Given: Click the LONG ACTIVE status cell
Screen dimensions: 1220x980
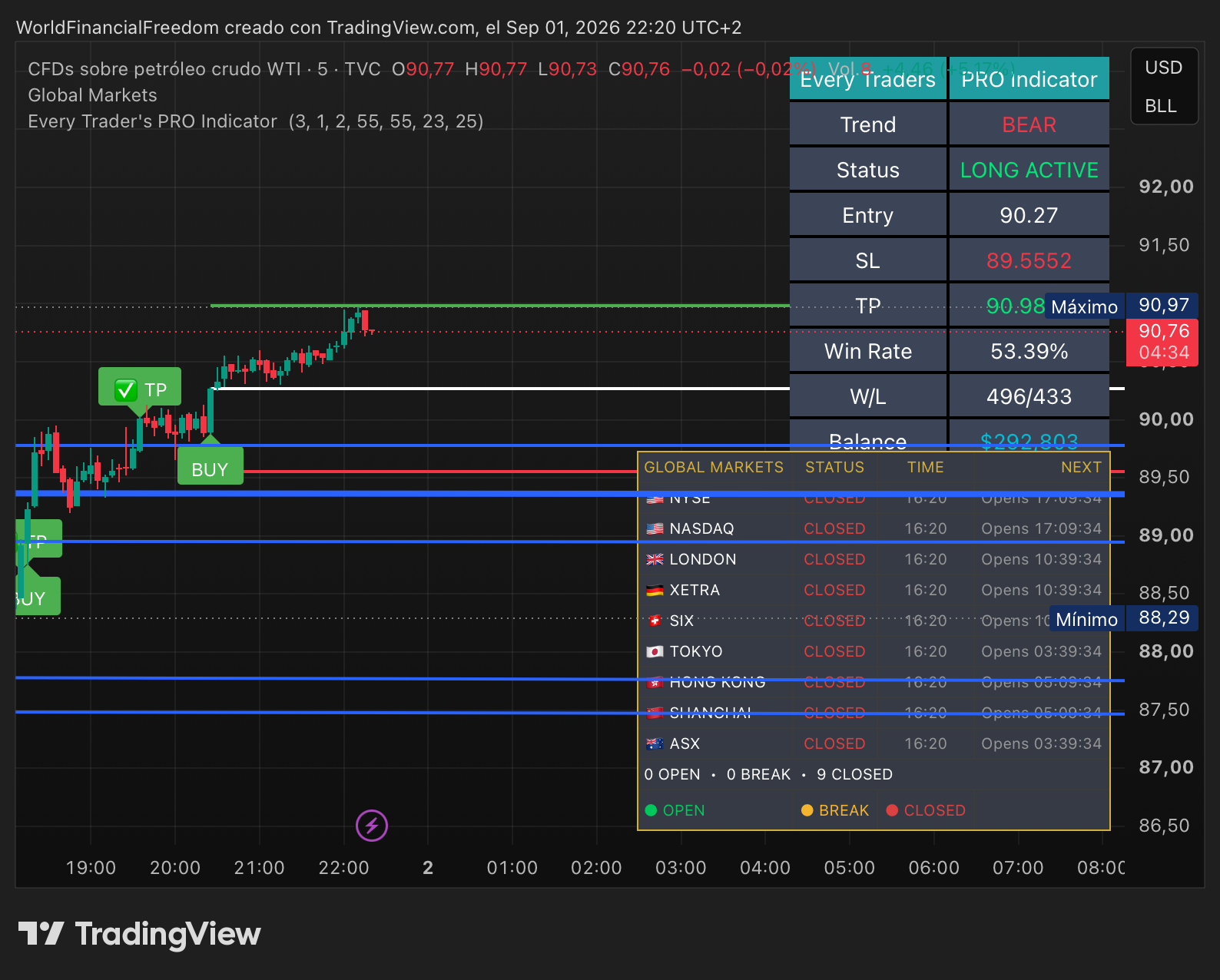Looking at the screenshot, I should (1029, 170).
